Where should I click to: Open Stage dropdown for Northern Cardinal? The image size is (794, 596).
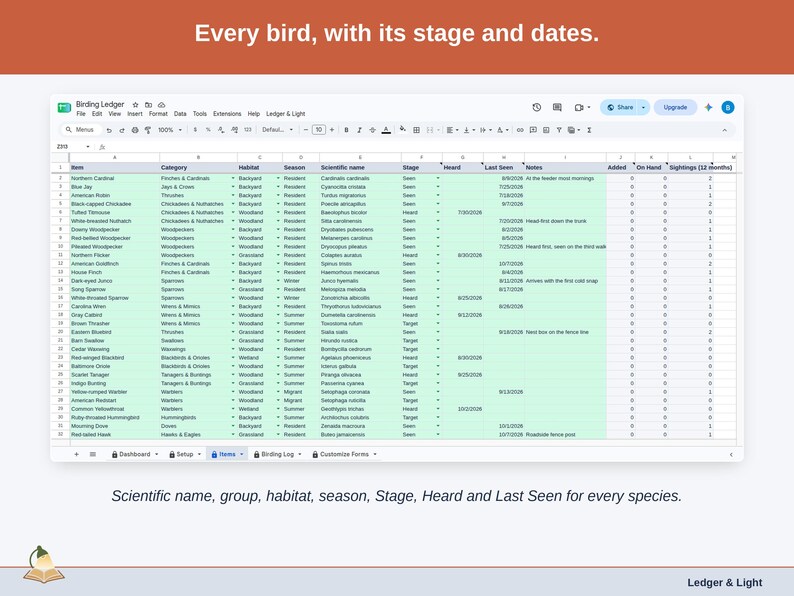point(438,178)
